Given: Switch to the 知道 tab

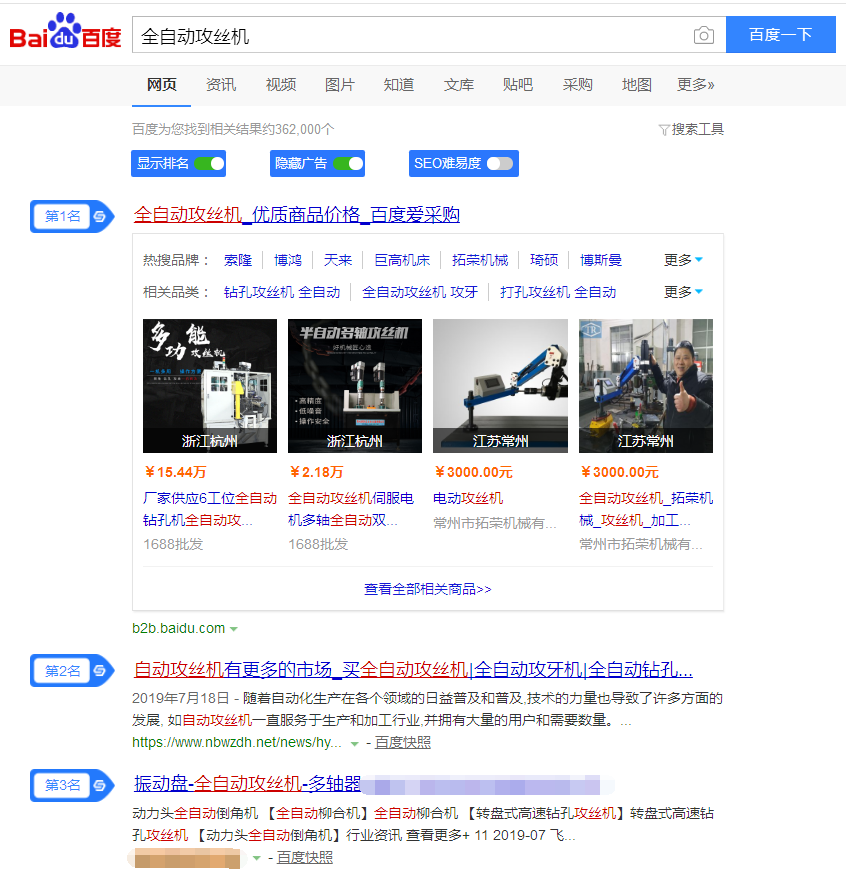Looking at the screenshot, I should click(399, 85).
